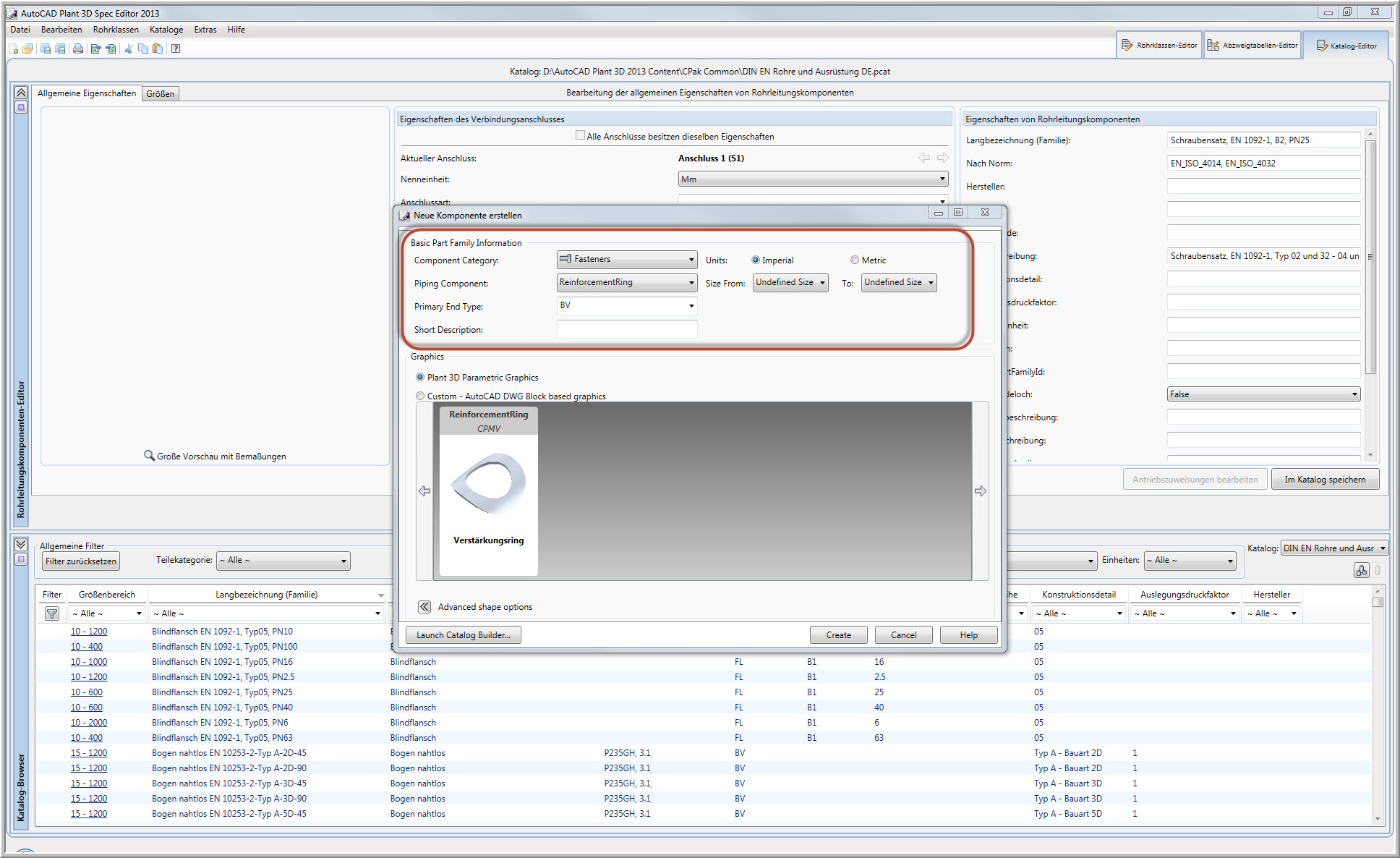Open the Einheiten filter dropdown
The height and width of the screenshot is (858, 1400).
pyautogui.click(x=1190, y=561)
